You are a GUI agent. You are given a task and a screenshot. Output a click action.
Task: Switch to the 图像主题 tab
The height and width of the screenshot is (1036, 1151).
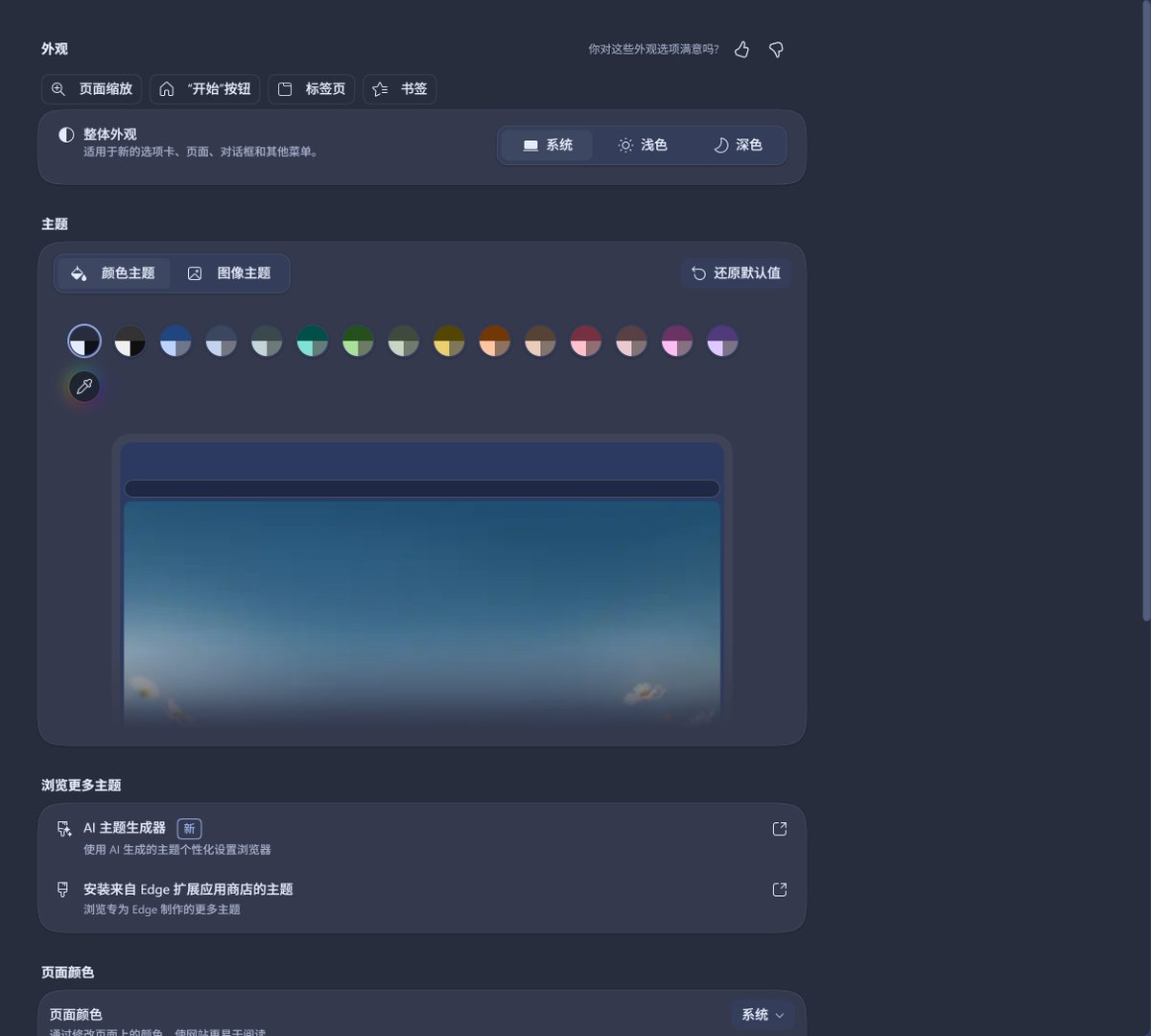pos(230,272)
